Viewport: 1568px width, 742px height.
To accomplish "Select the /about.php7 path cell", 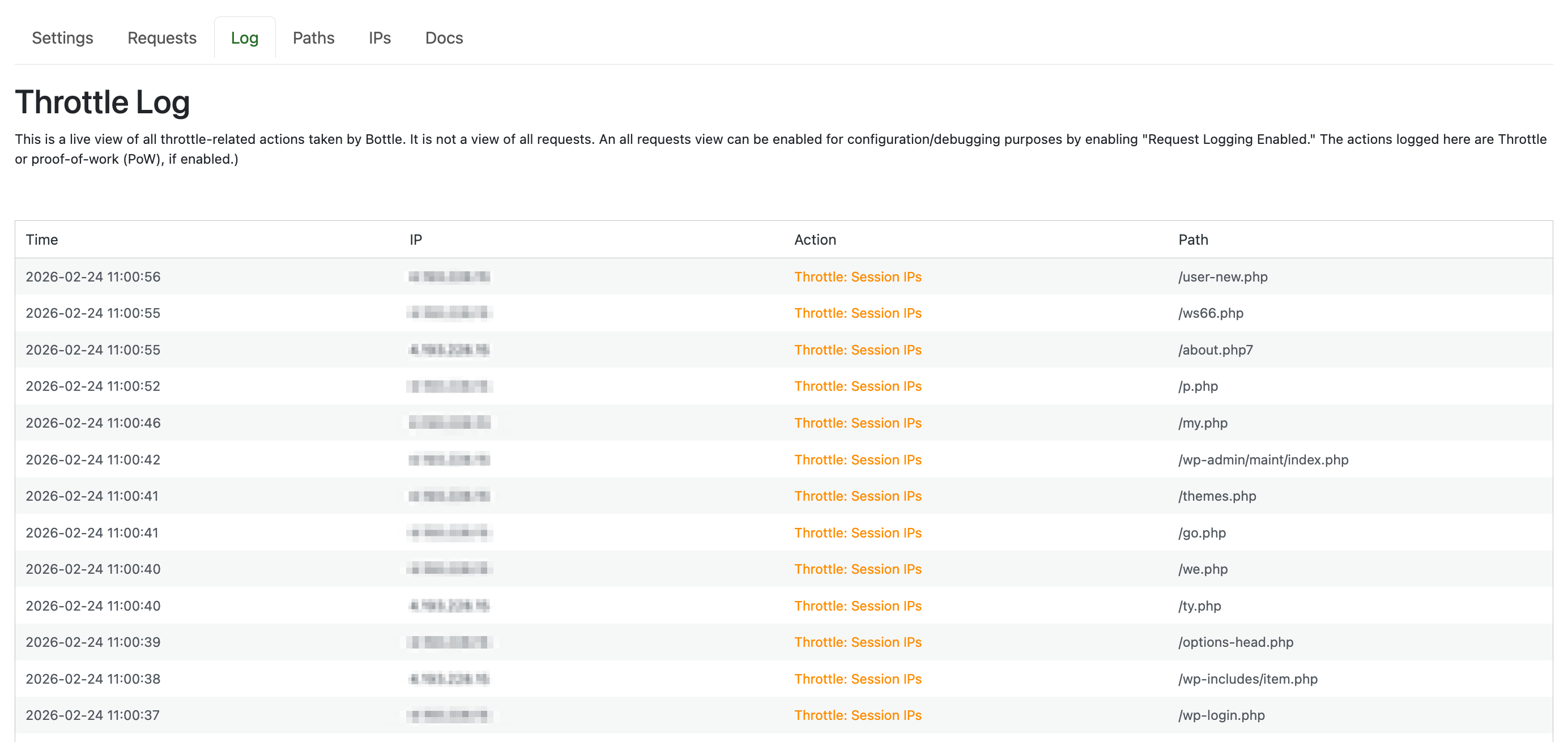I will [1216, 349].
